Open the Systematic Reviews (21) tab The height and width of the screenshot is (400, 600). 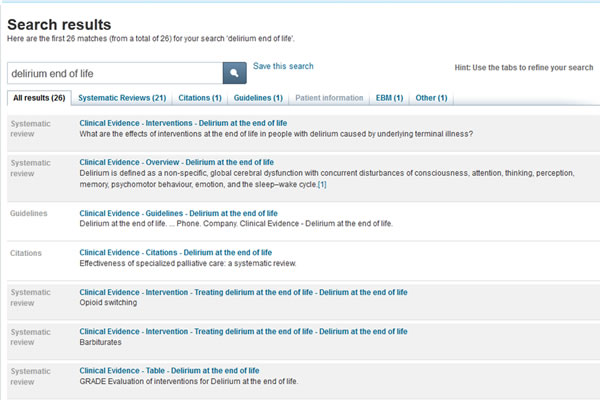pyautogui.click(x=122, y=98)
